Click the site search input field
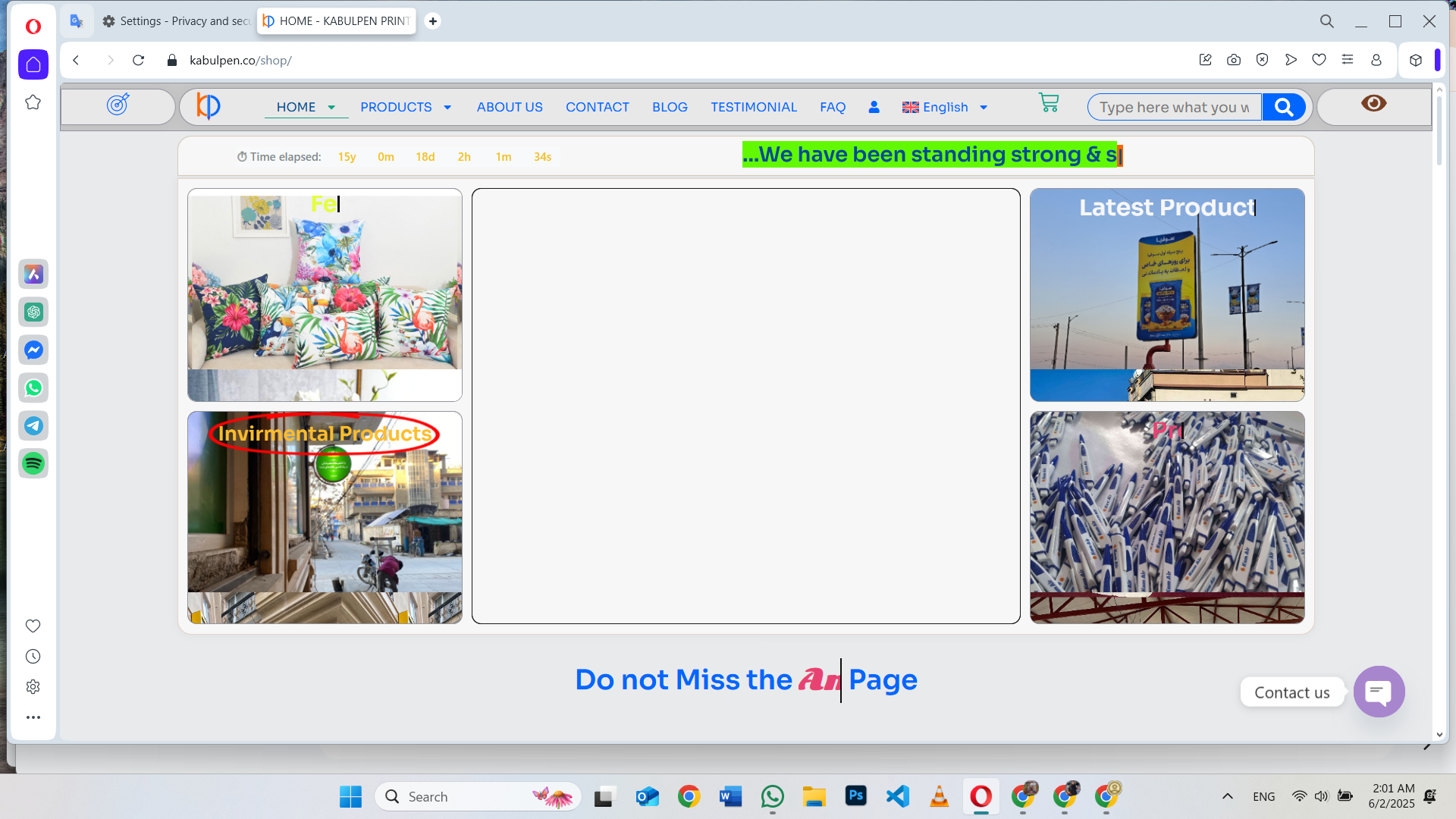The width and height of the screenshot is (1456, 819). click(x=1174, y=108)
